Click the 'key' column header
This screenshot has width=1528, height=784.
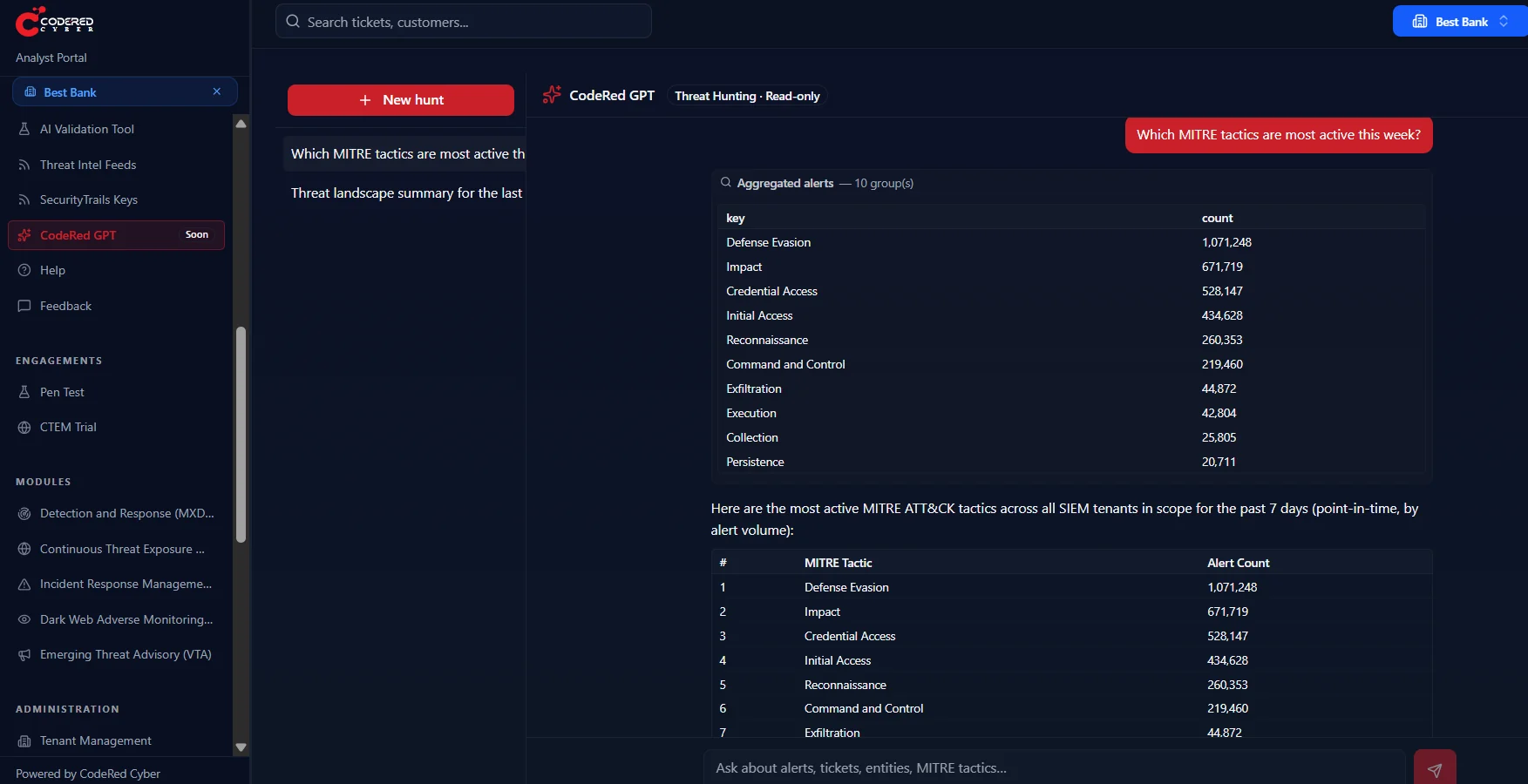(x=736, y=218)
